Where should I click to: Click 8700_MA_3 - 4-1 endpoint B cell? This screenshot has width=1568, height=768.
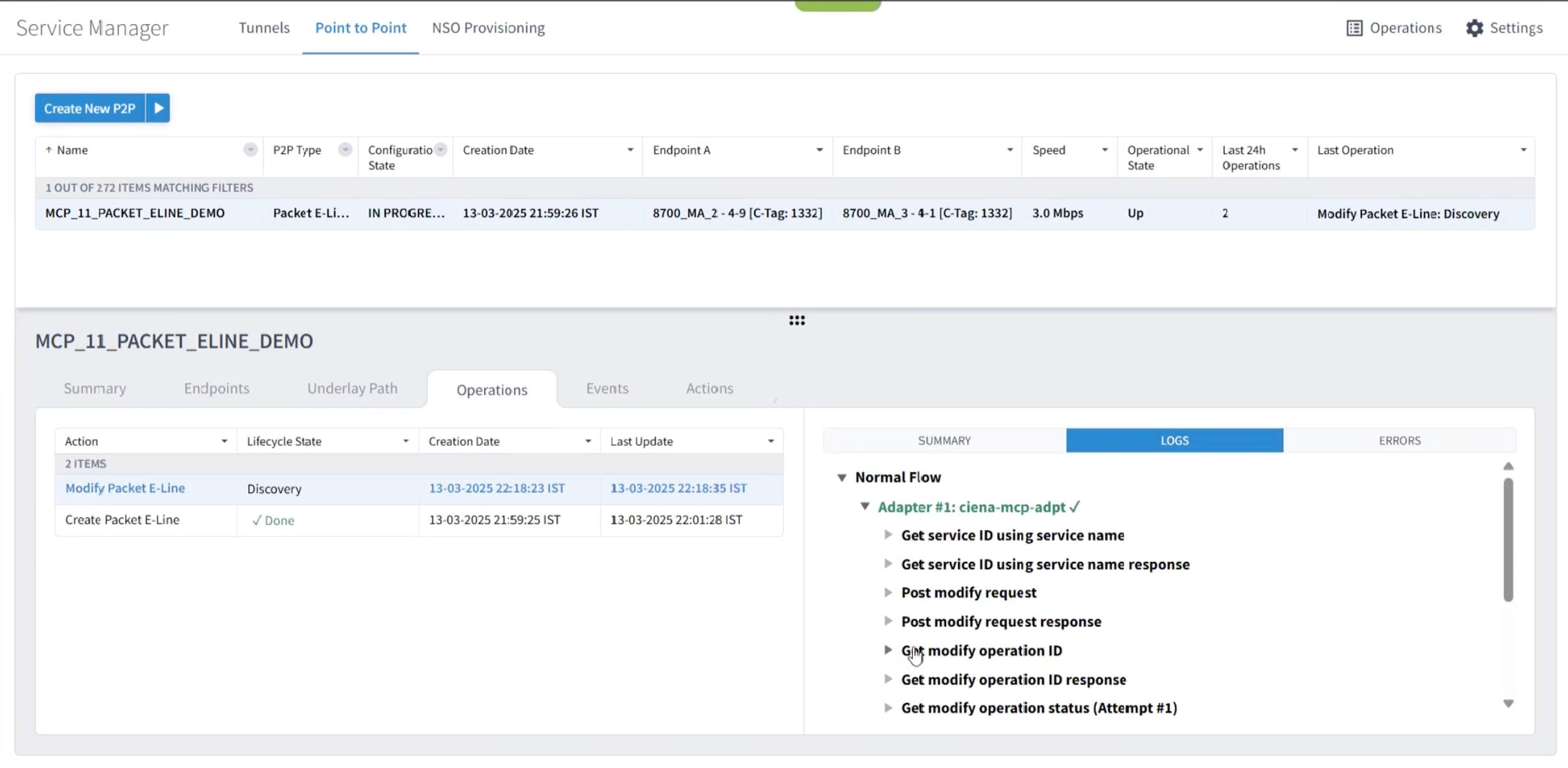pyautogui.click(x=927, y=214)
